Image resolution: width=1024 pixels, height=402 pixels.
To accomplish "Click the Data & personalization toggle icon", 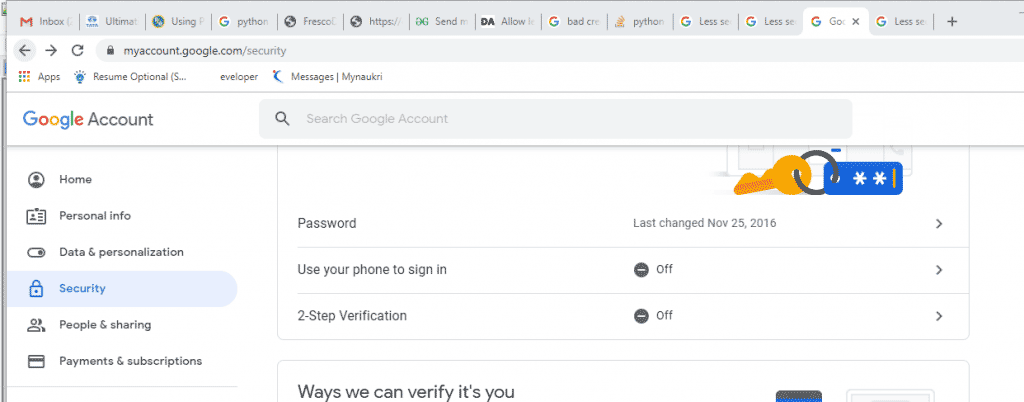I will pos(37,252).
